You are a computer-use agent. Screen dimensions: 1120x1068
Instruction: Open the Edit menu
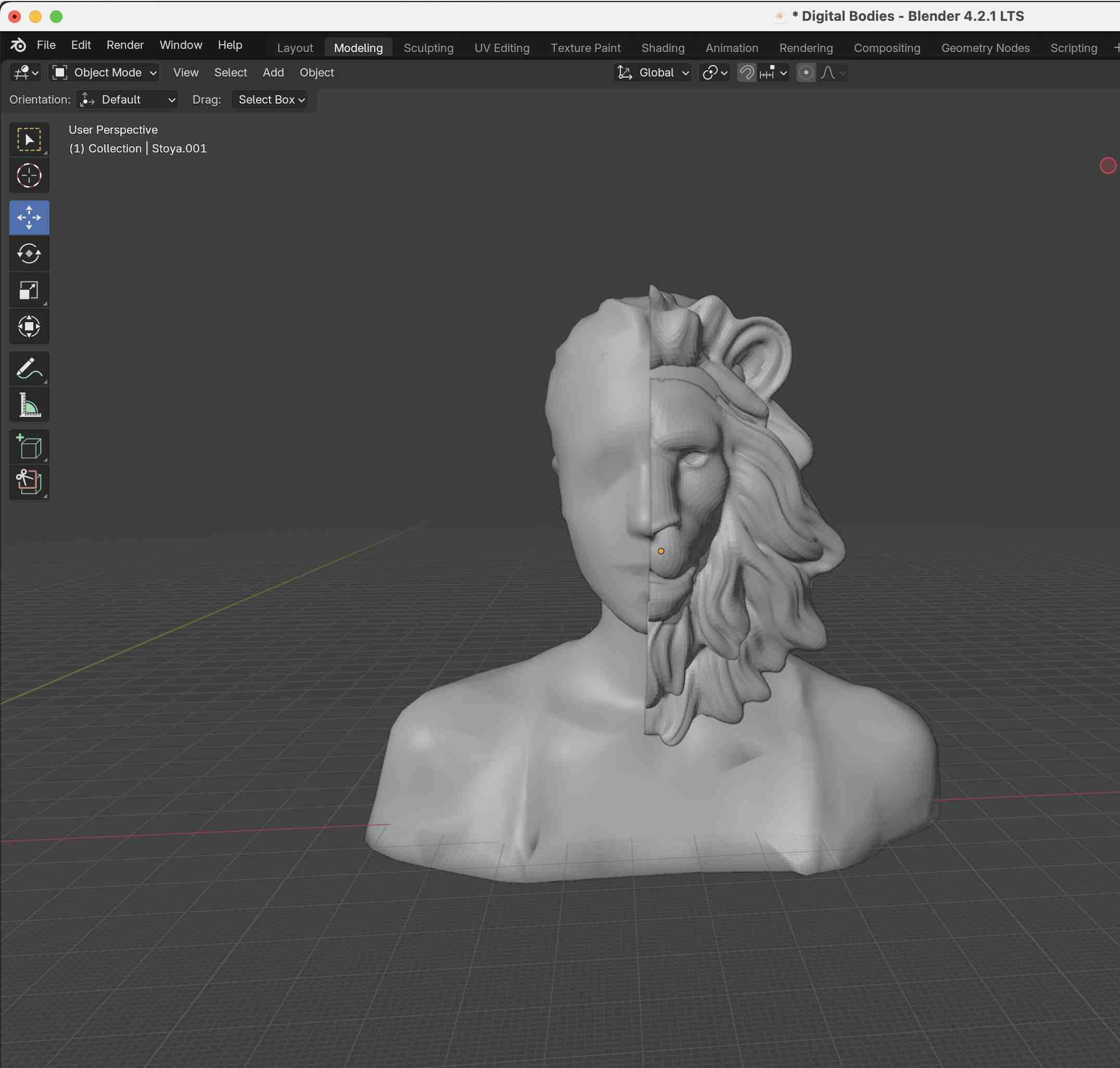[x=81, y=45]
